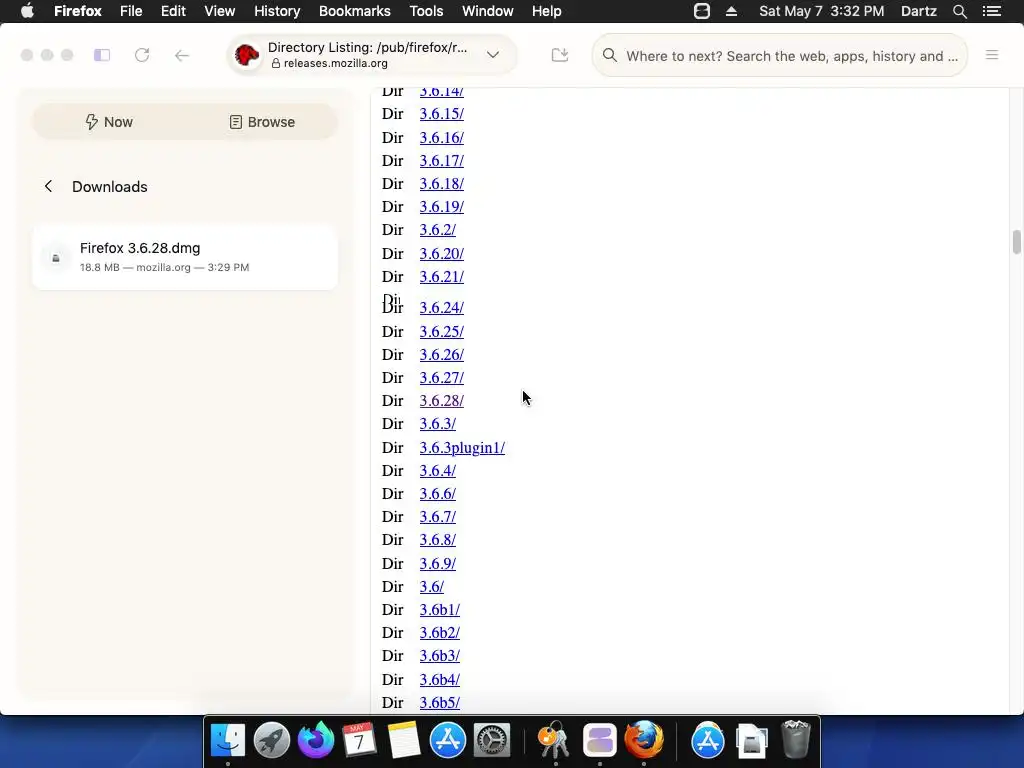
Task: Open the Edit menu
Action: pos(173,11)
